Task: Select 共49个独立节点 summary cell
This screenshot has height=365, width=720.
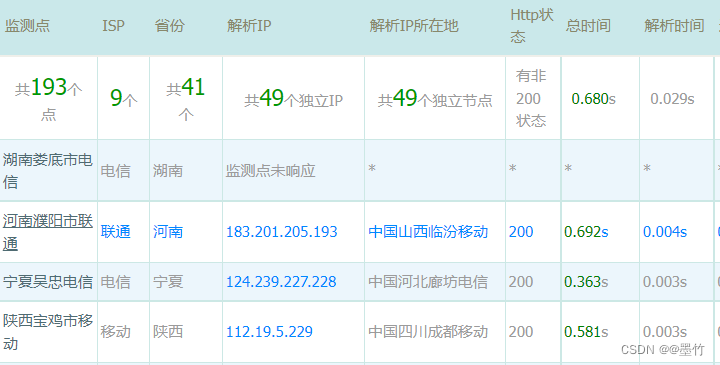Action: (435, 98)
